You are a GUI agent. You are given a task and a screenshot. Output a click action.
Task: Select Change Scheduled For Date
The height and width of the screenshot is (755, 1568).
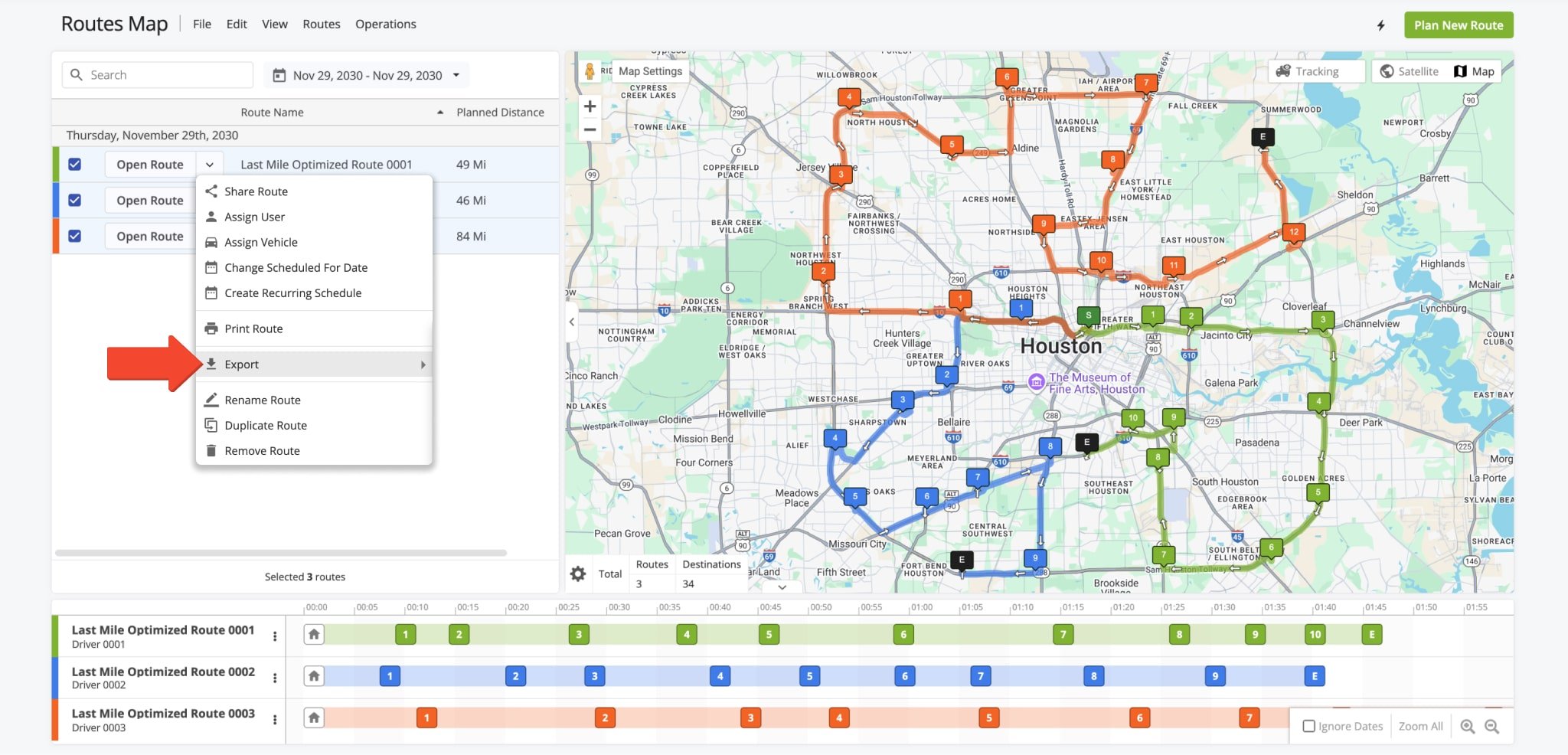315,267
